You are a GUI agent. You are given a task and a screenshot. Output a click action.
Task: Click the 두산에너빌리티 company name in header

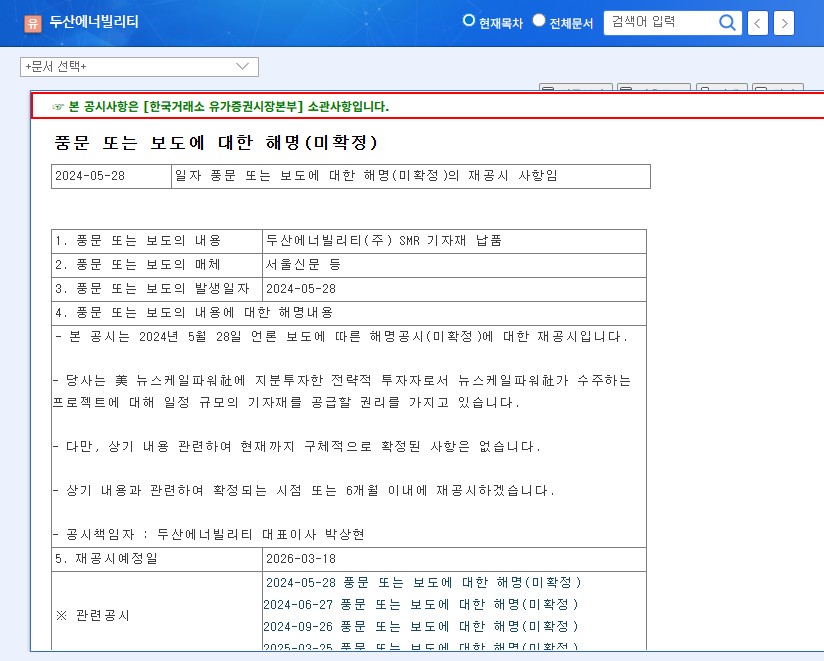[94, 22]
